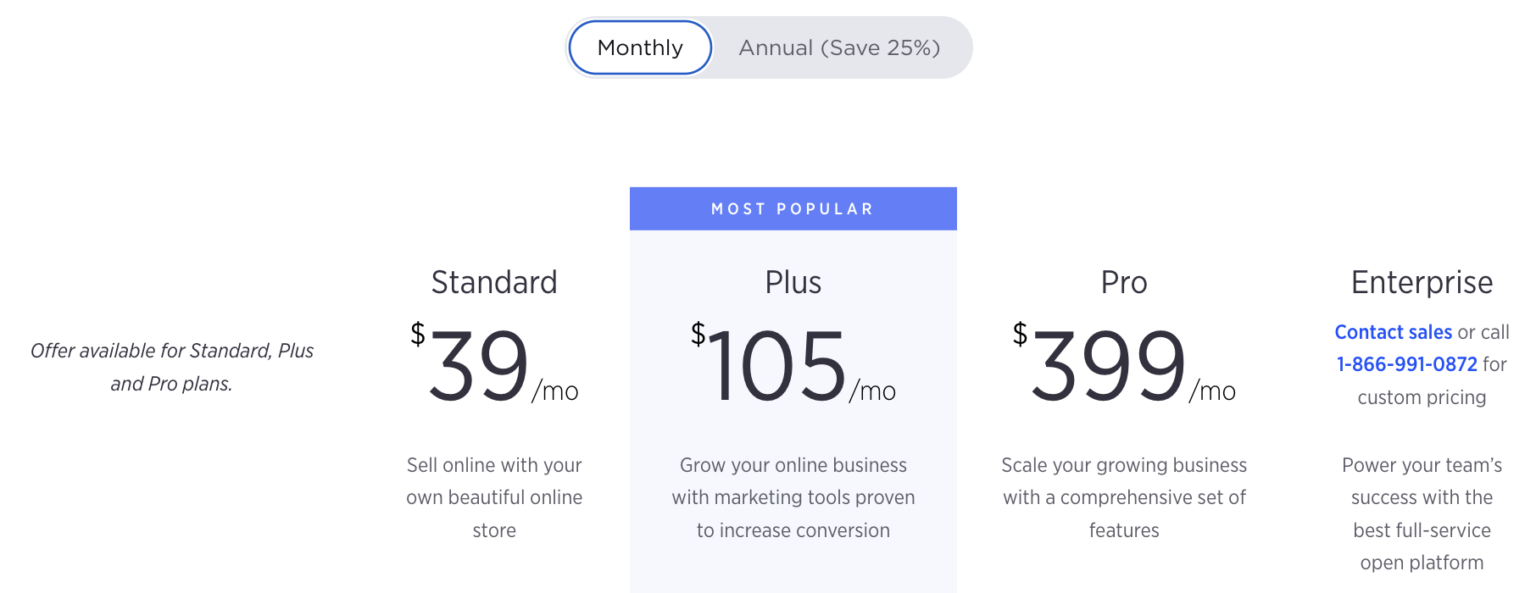This screenshot has height=593, width=1536.
Task: Open the Contact sales link
Action: tap(1393, 331)
